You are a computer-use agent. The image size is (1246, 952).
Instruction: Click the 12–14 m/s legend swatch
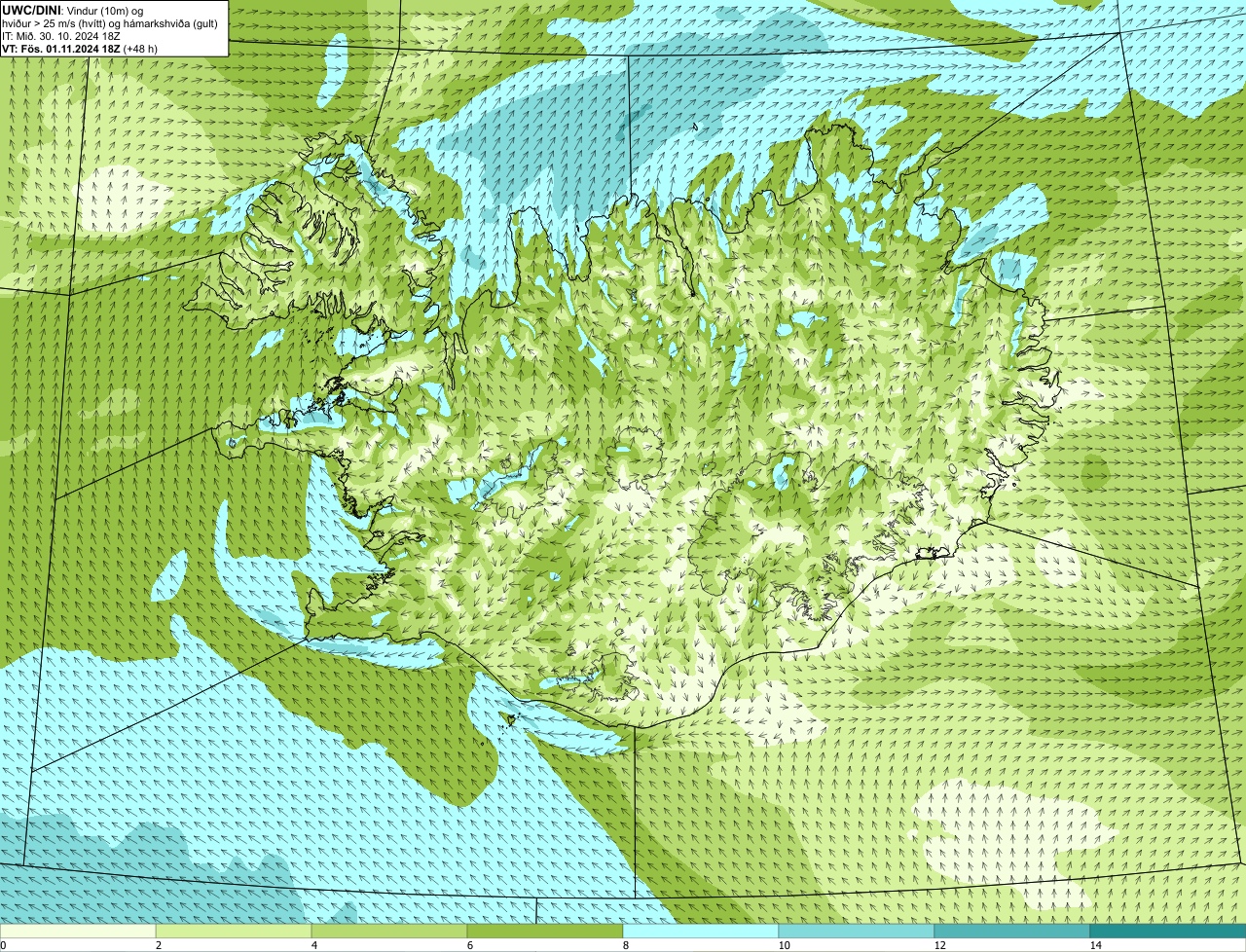(x=1012, y=932)
